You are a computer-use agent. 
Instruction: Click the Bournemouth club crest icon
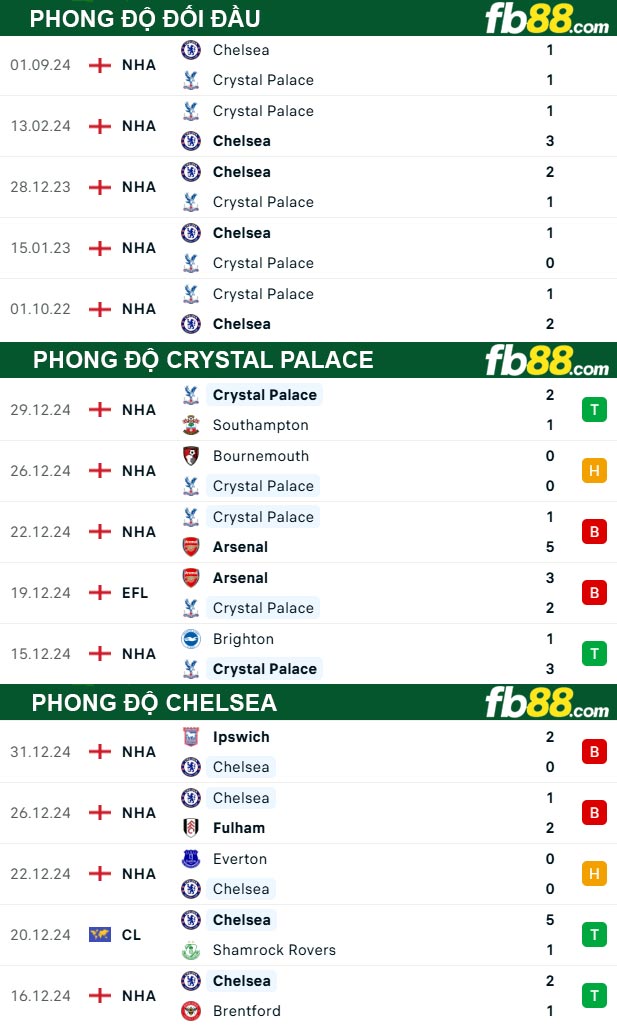coord(191,456)
